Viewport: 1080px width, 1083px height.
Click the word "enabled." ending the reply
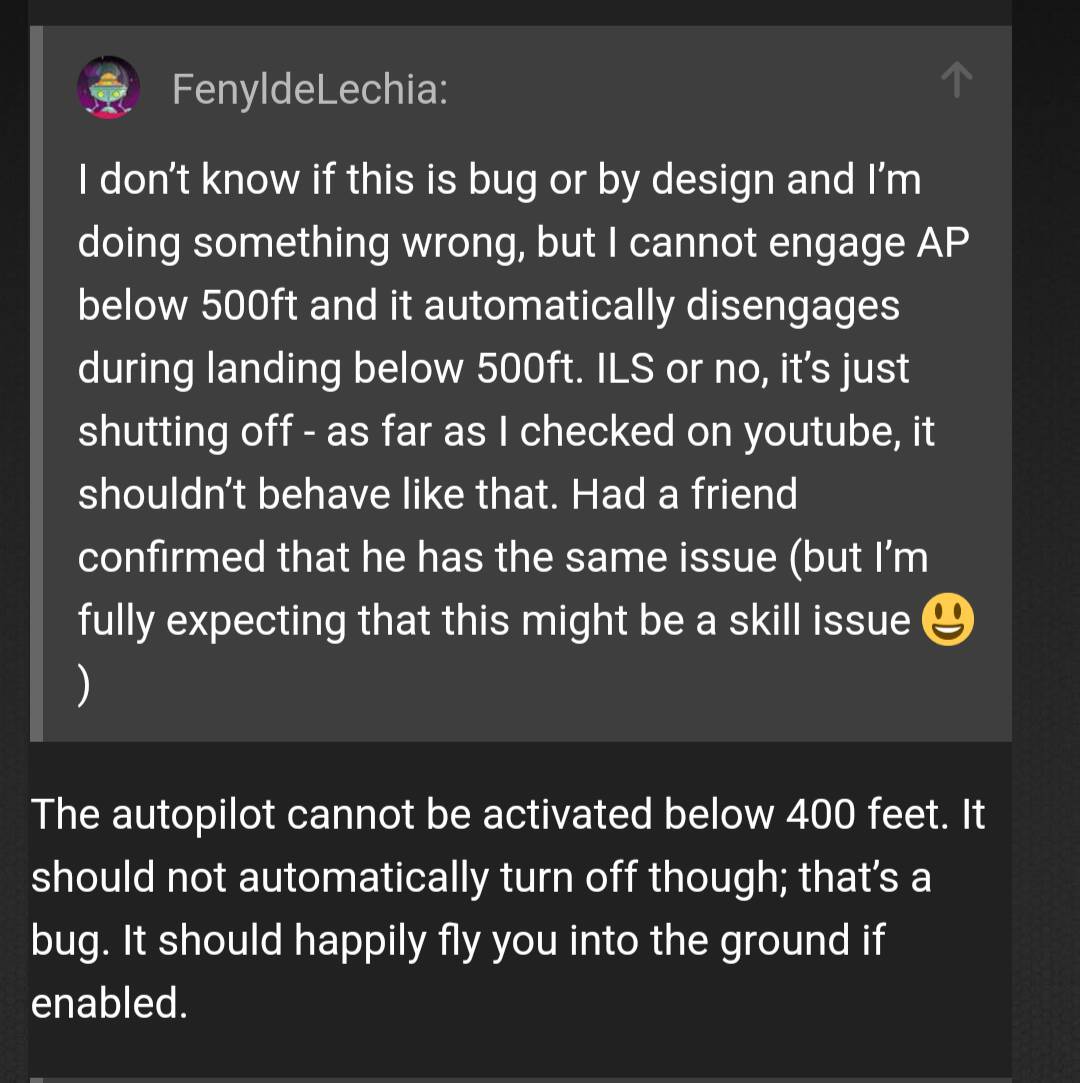(x=109, y=1004)
